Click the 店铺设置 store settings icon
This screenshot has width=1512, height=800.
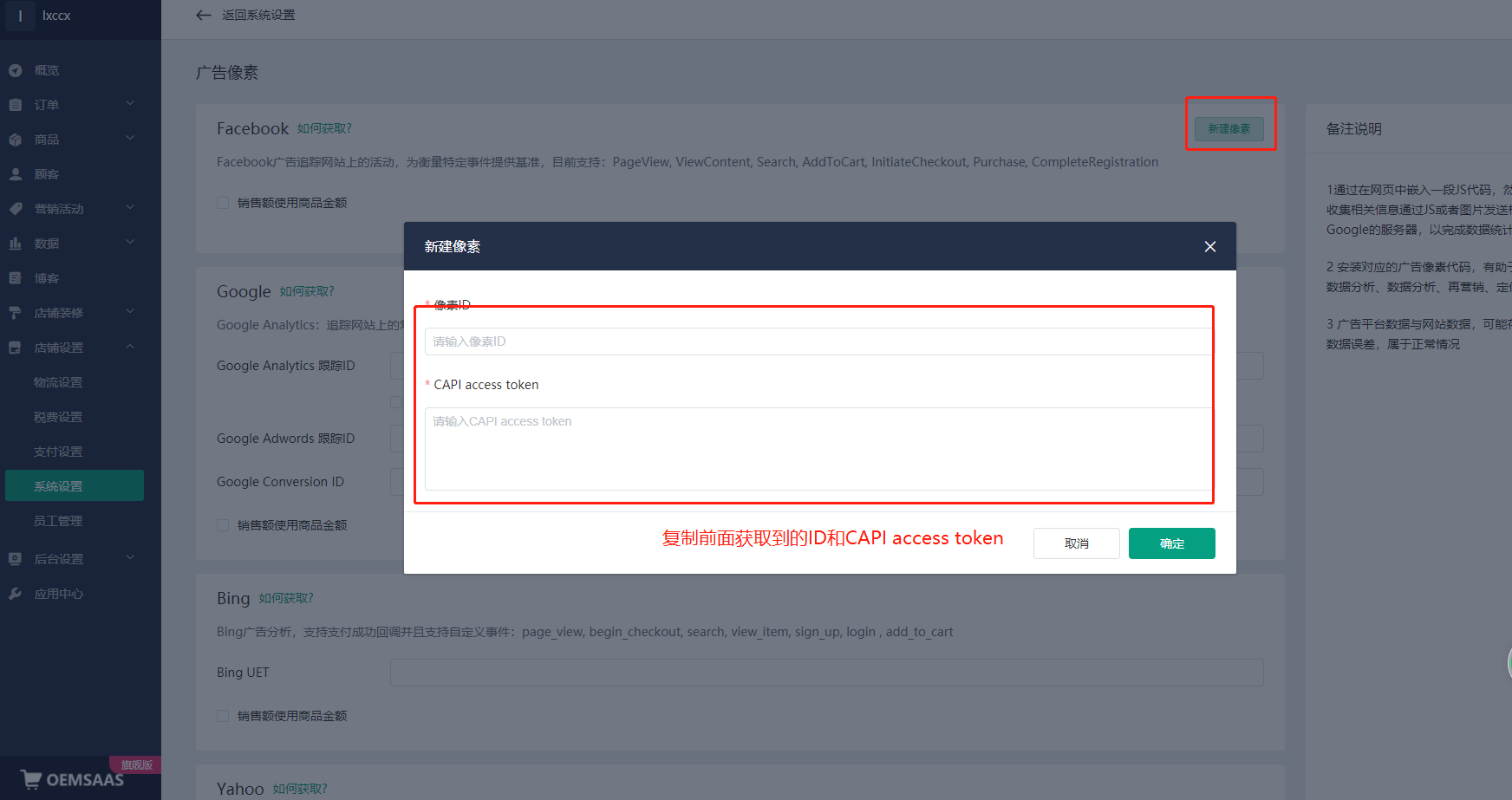pos(15,348)
